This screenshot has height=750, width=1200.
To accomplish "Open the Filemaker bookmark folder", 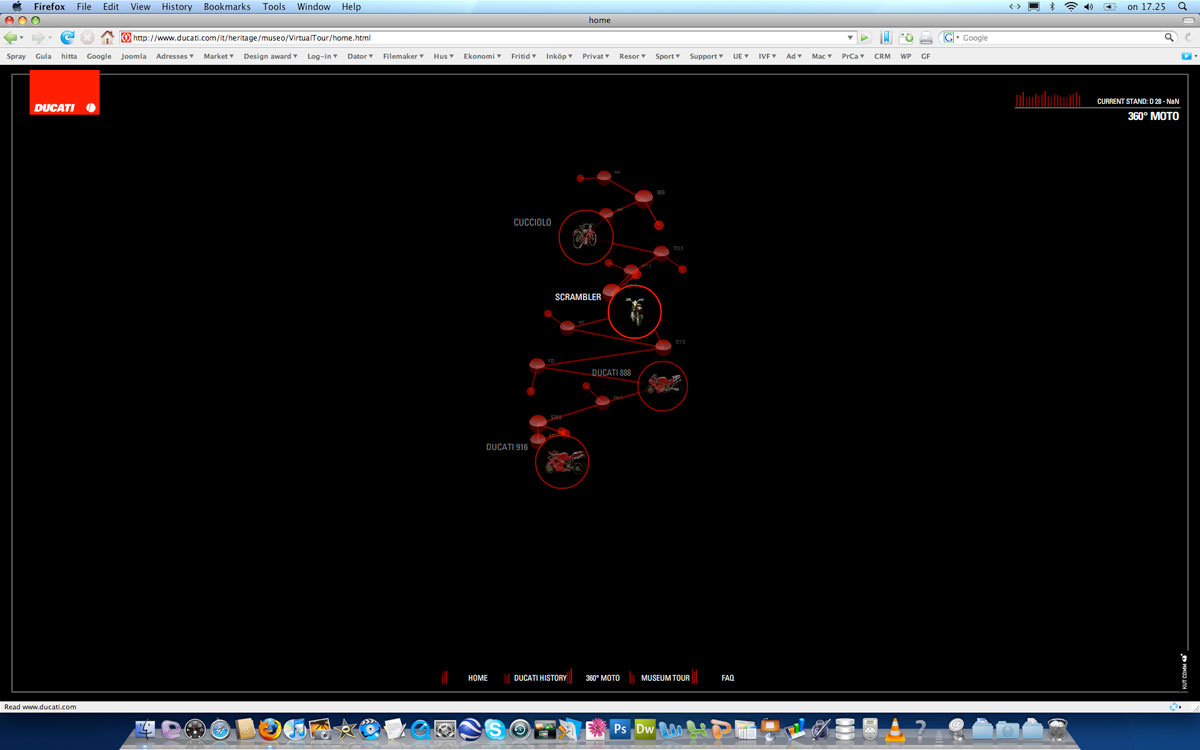I will click(x=404, y=56).
